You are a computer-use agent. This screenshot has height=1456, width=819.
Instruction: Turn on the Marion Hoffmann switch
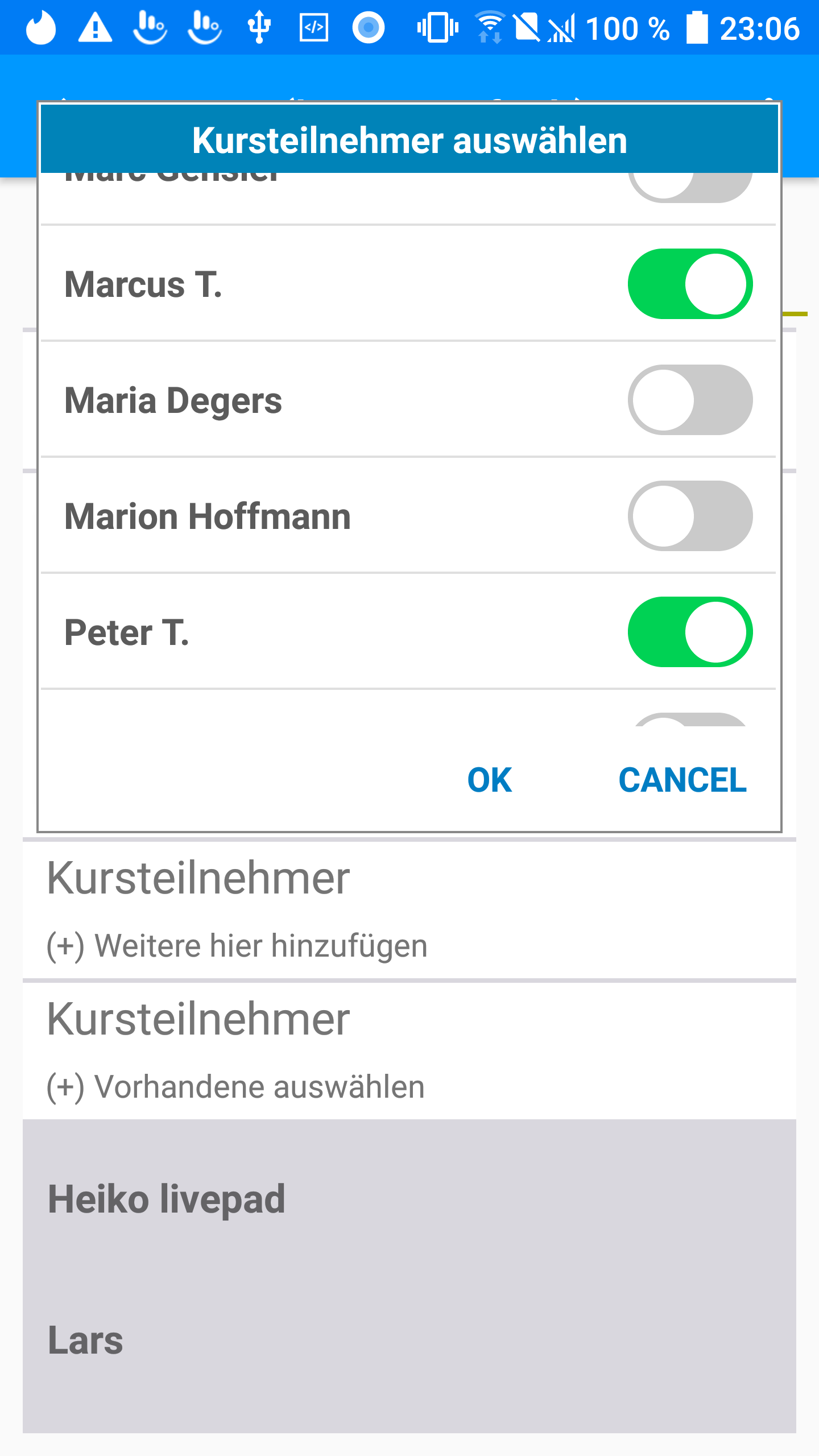coord(690,516)
